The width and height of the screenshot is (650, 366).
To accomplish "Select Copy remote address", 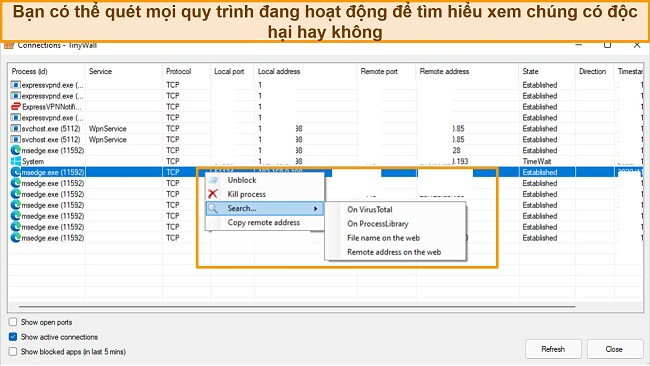I will (264, 222).
